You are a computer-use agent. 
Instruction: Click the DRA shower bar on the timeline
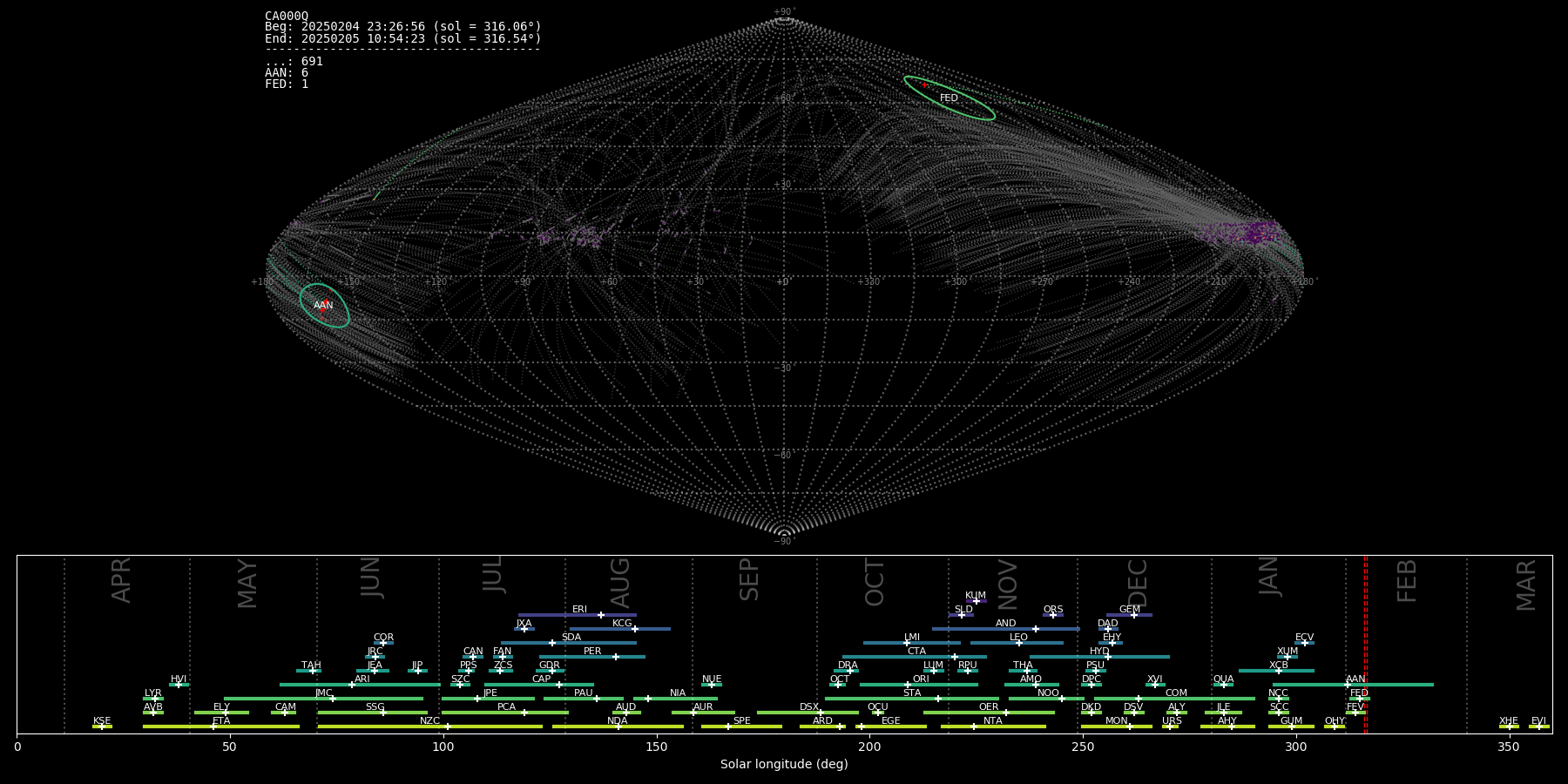(x=847, y=671)
